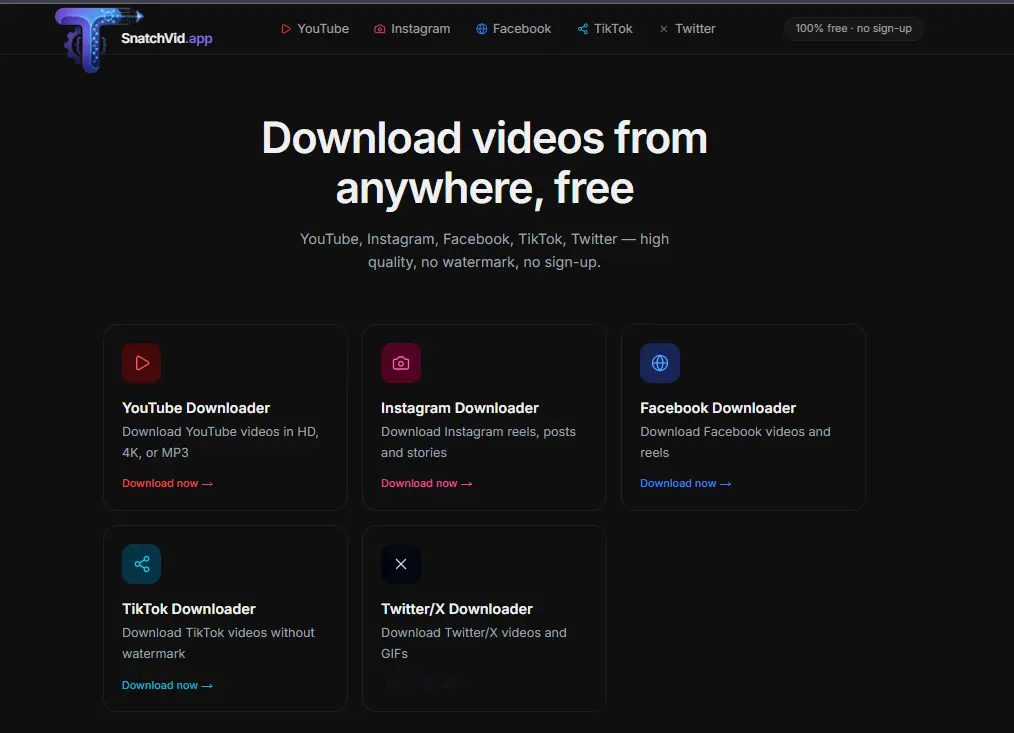This screenshot has width=1014, height=733.
Task: Click the X icon on Twitter/X Downloader card
Action: [x=401, y=564]
